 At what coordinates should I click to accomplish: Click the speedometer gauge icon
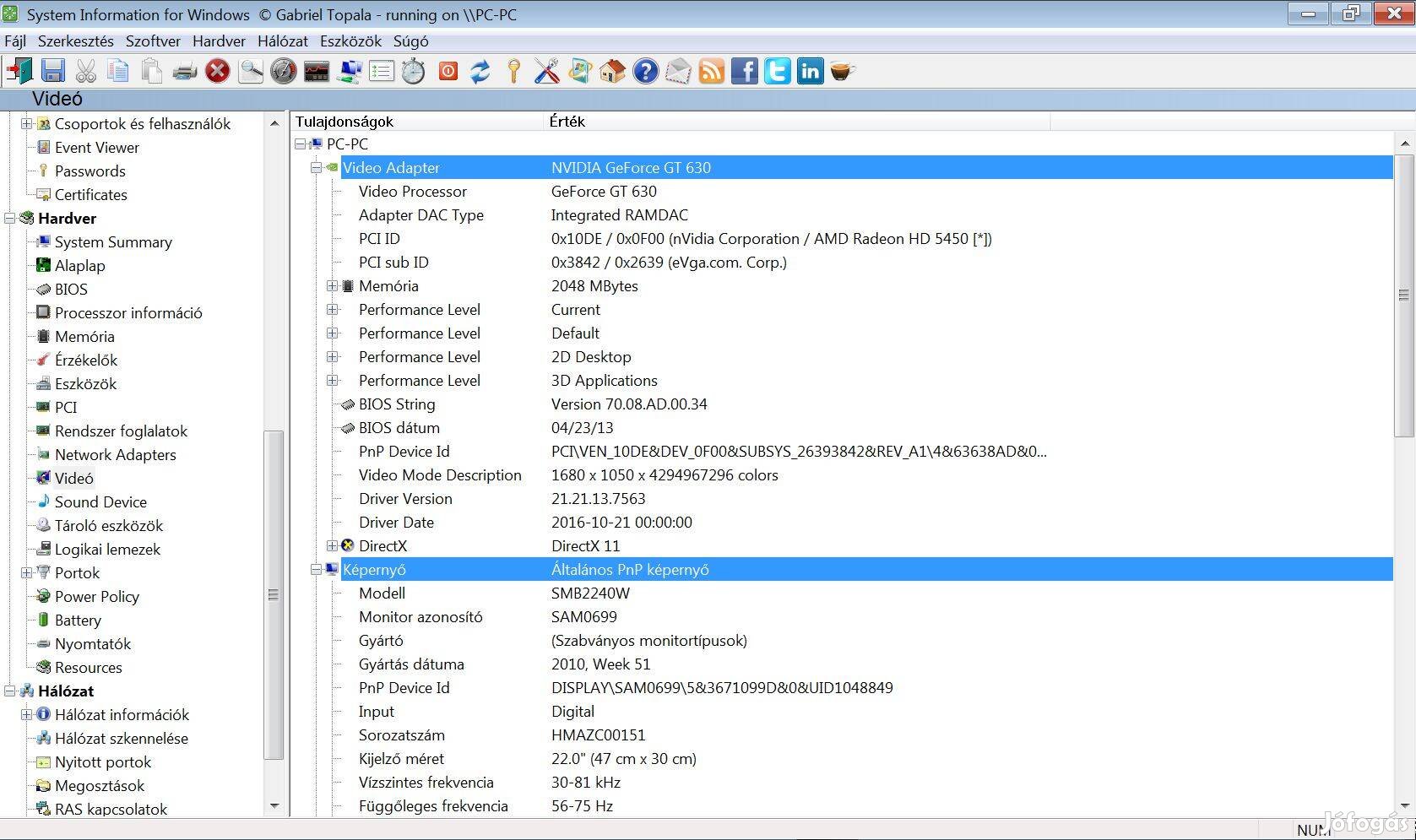click(x=284, y=71)
